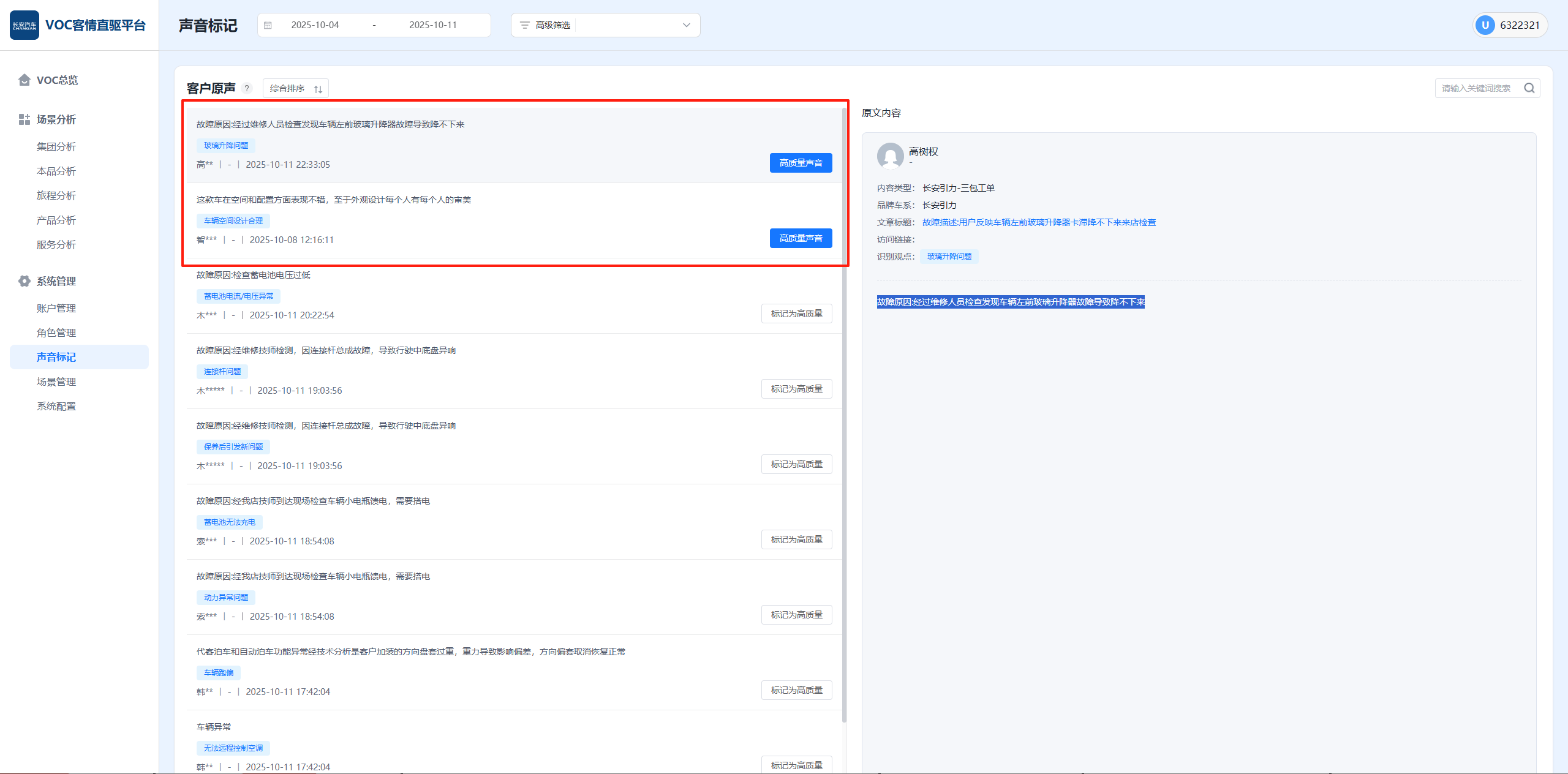Open 账户管理 in the sidebar
Image resolution: width=1568 pixels, height=774 pixels.
[56, 308]
